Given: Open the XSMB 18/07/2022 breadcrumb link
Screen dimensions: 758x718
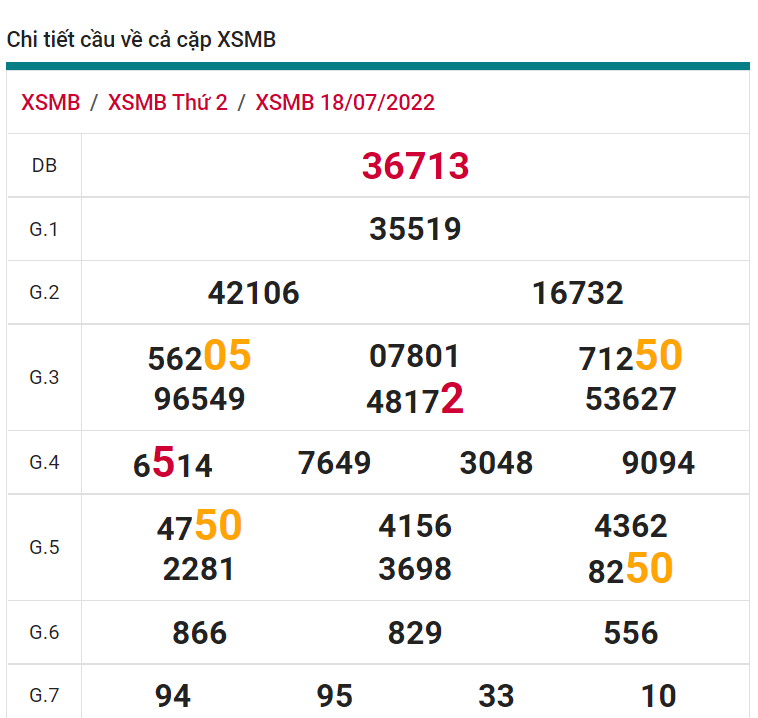Looking at the screenshot, I should (x=345, y=102).
